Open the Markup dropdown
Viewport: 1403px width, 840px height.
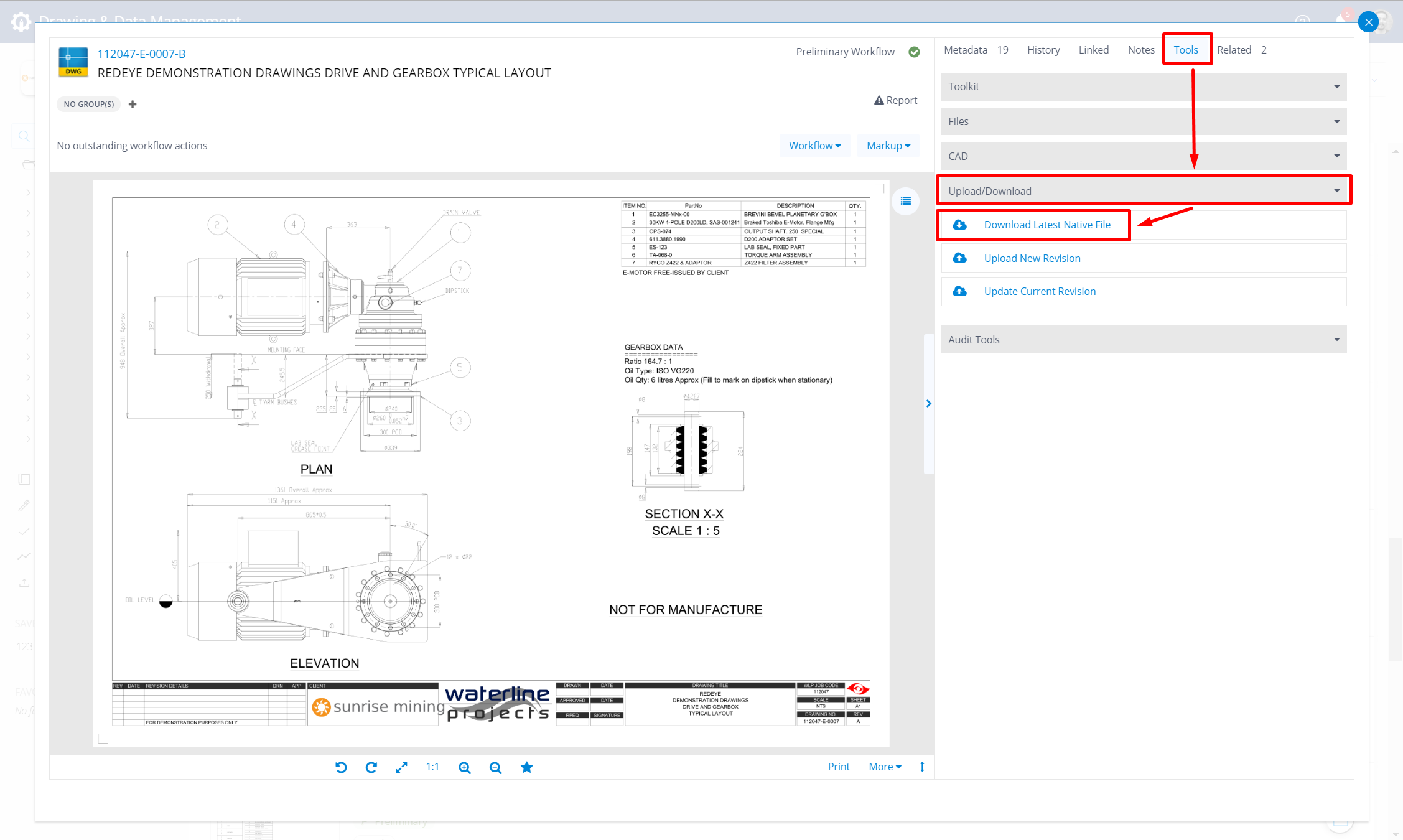tap(888, 145)
